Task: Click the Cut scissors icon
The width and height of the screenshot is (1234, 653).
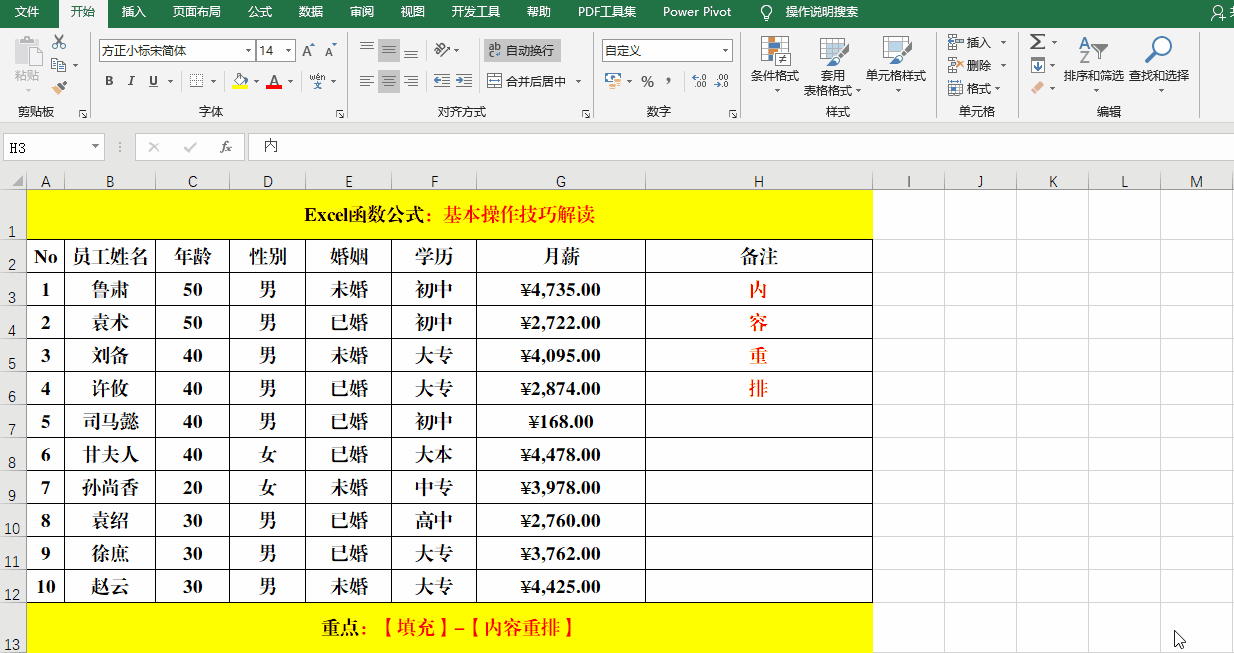Action: tap(59, 42)
